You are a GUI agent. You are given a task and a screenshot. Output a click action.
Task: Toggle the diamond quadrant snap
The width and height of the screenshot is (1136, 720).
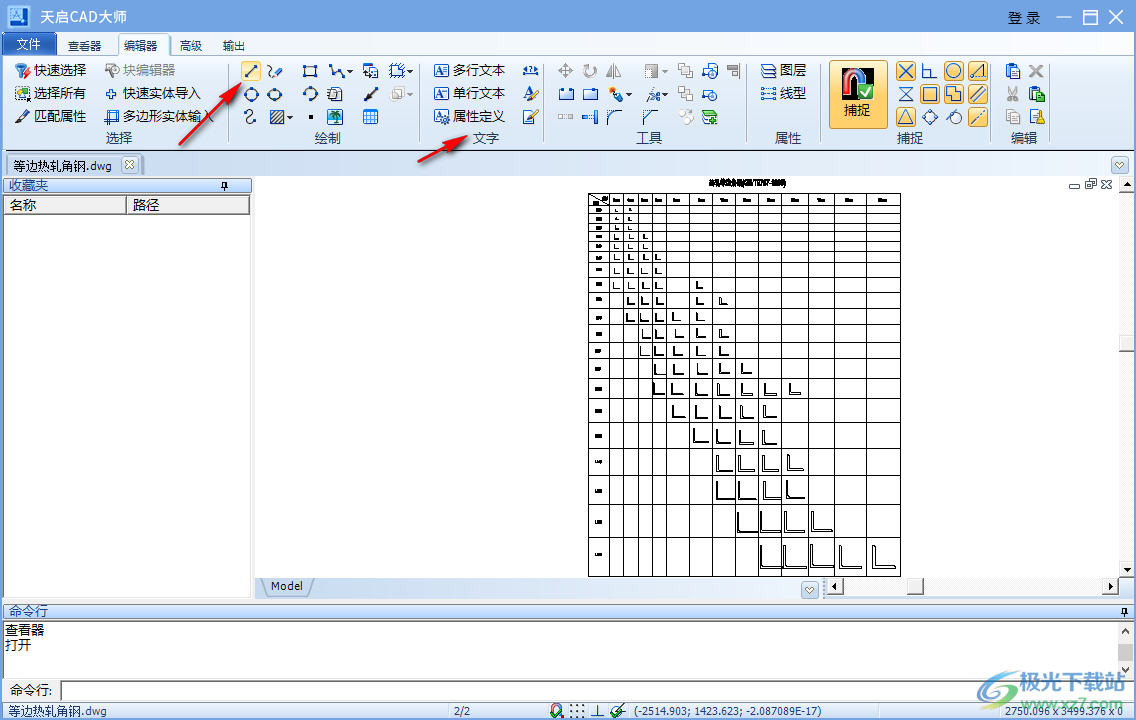tap(930, 117)
